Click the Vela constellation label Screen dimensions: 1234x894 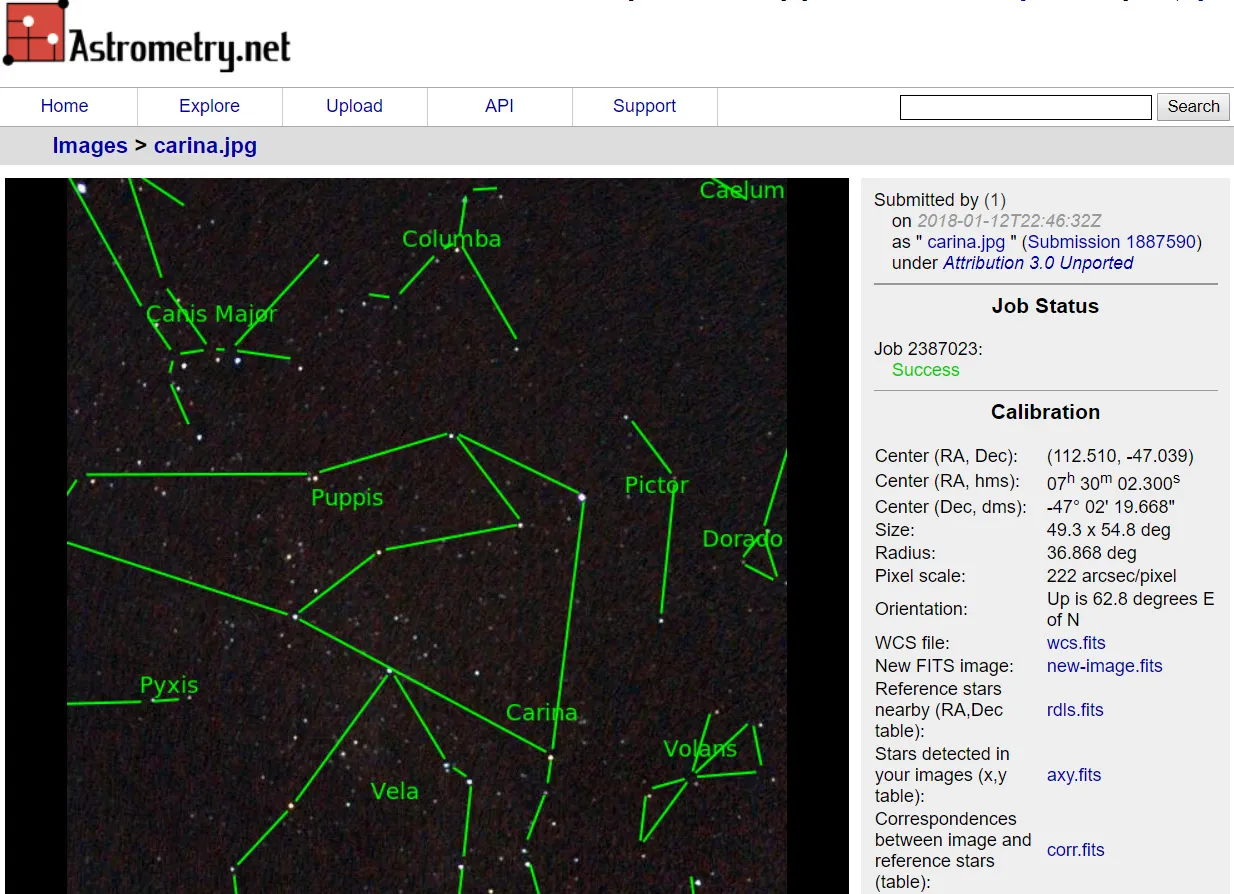395,792
